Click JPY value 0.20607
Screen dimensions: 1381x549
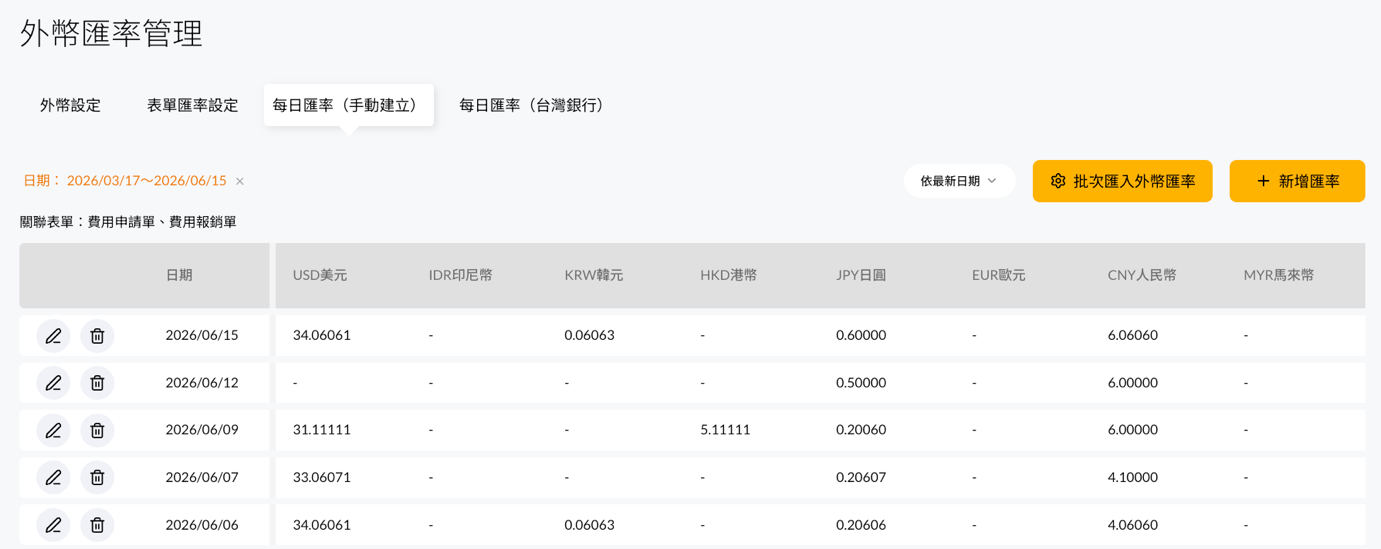pyautogui.click(x=861, y=478)
